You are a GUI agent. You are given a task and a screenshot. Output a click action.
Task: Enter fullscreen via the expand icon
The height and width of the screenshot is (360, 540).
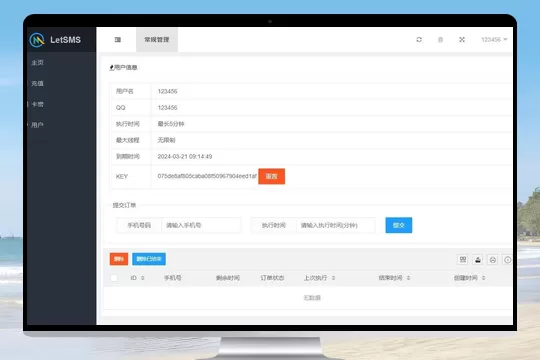tap(462, 40)
